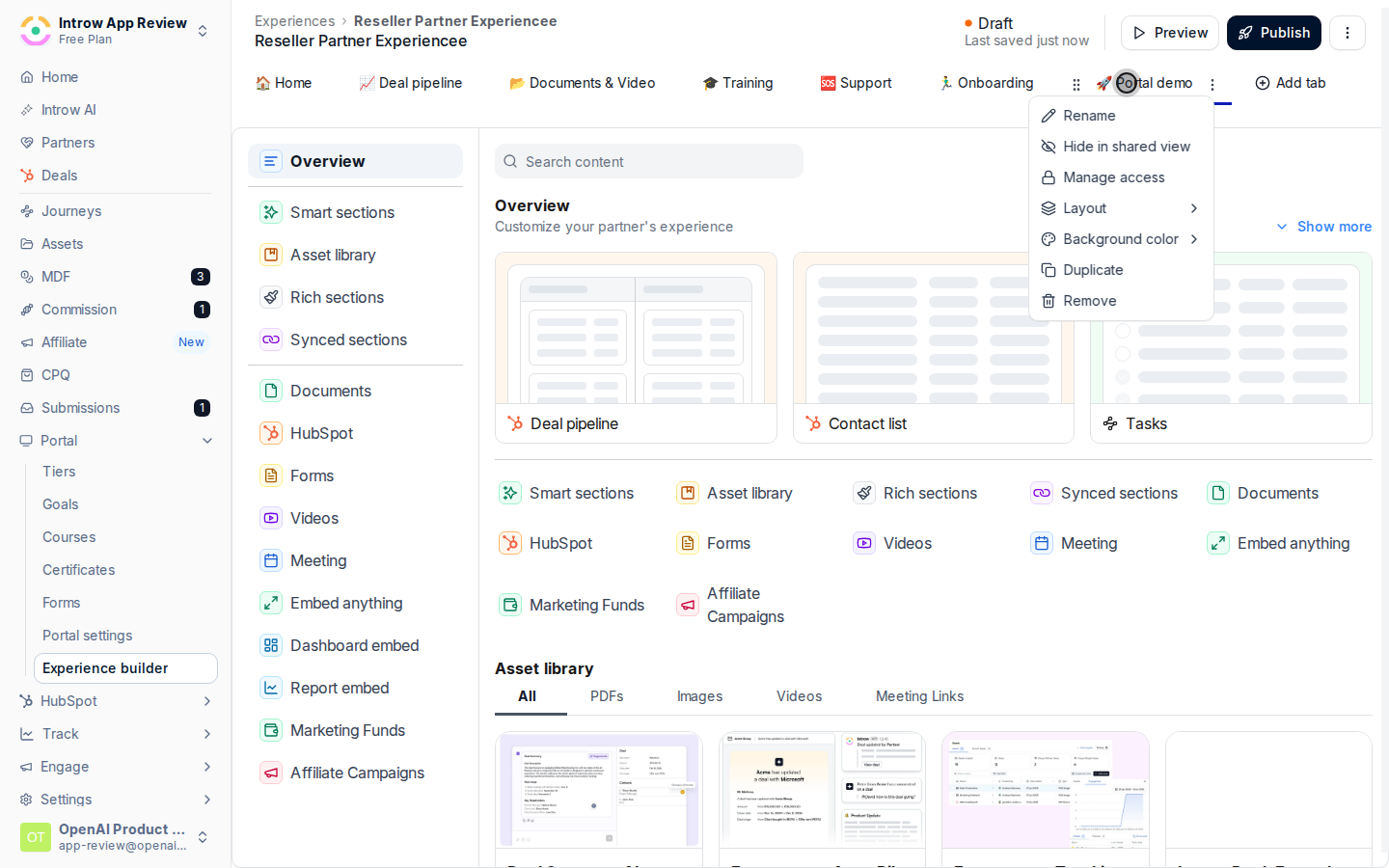Expand the Layout submenu
Image resolution: width=1389 pixels, height=868 pixels.
pos(1121,208)
